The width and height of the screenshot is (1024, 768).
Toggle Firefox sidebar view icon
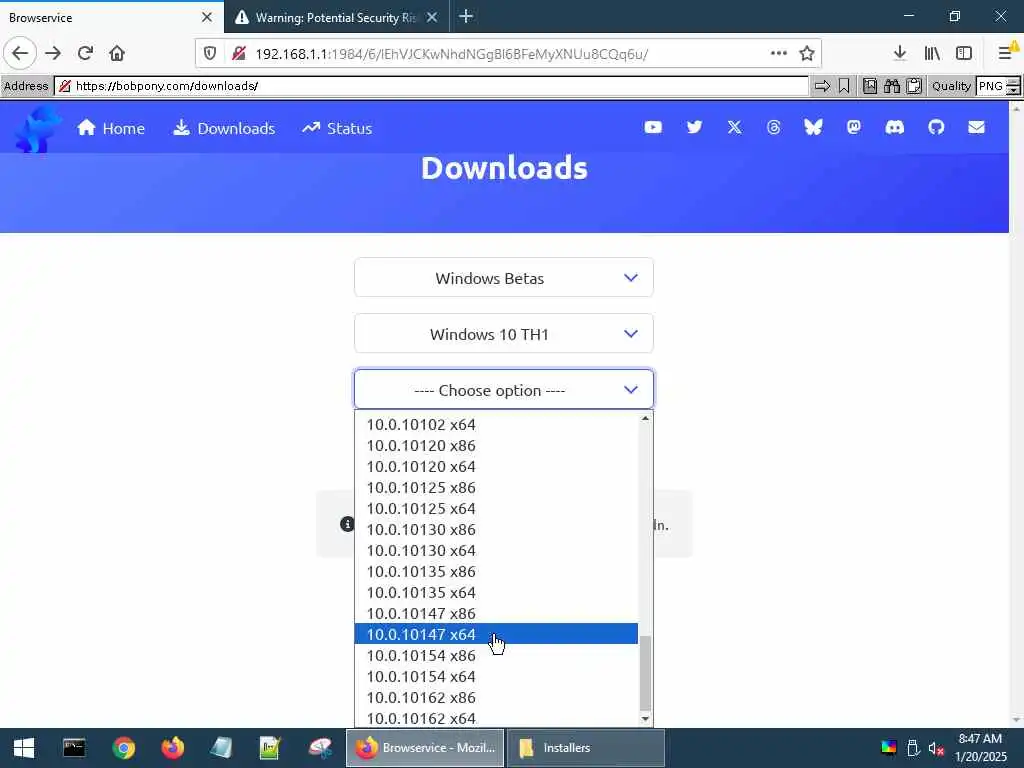pyautogui.click(x=964, y=54)
